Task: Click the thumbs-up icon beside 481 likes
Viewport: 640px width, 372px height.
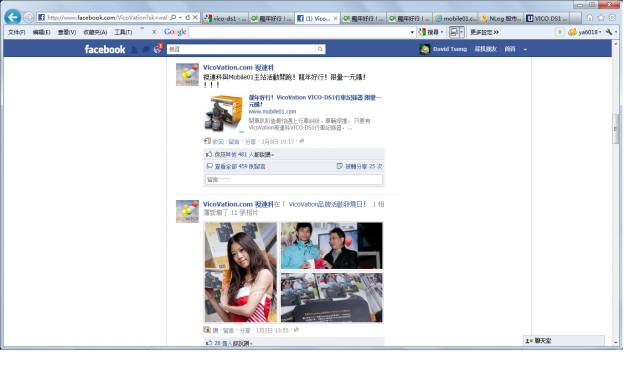Action: tap(209, 154)
